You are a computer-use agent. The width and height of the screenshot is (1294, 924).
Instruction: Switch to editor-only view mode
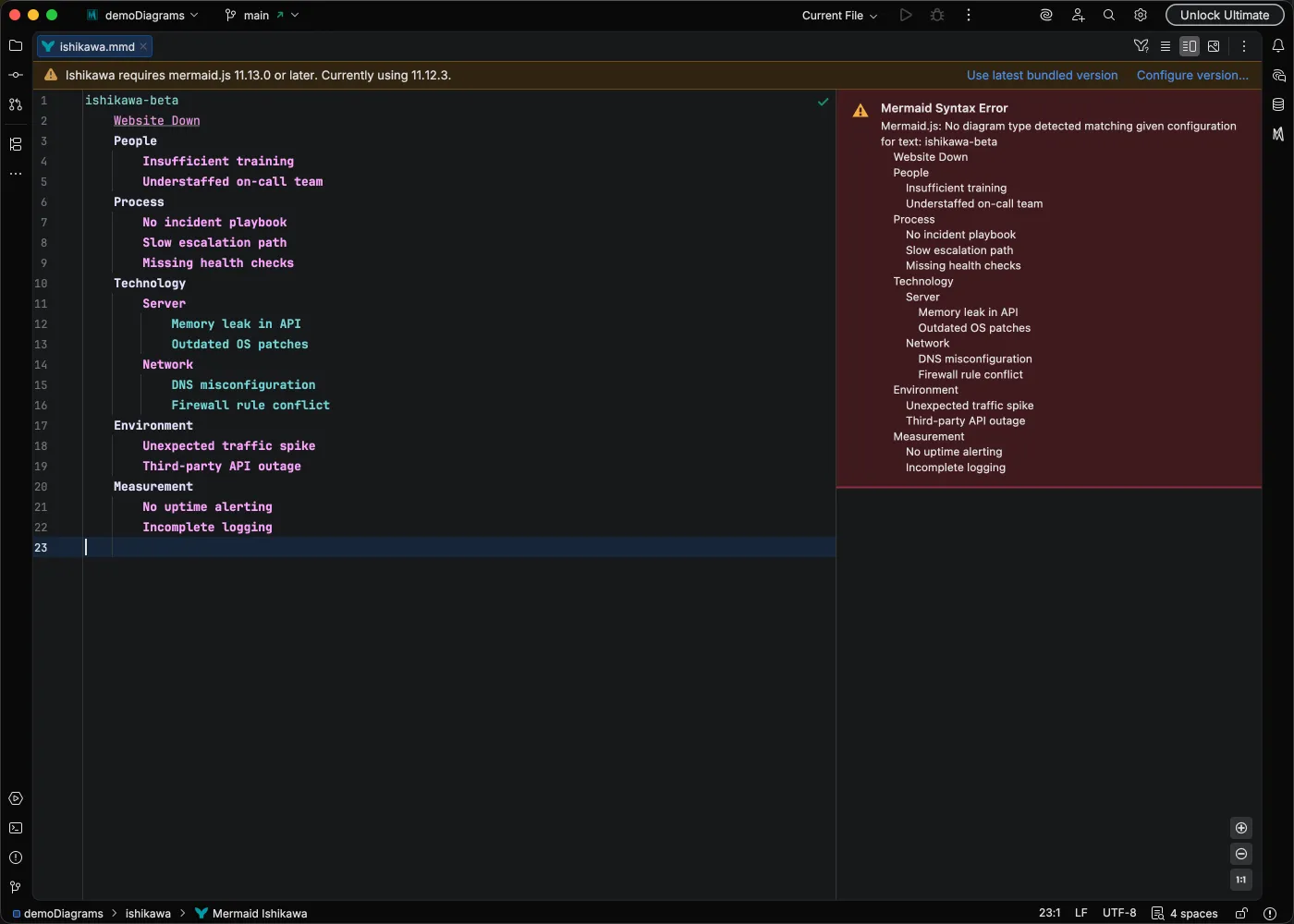(x=1166, y=46)
